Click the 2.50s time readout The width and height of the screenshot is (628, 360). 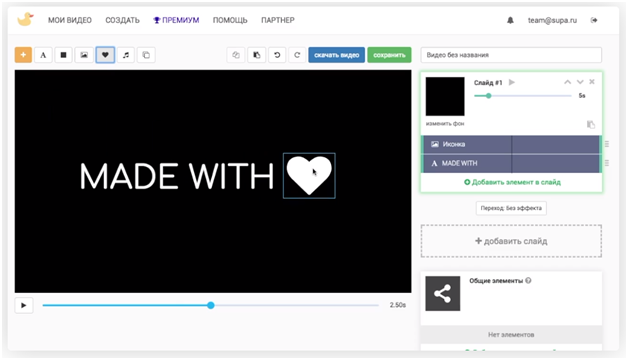pos(398,305)
